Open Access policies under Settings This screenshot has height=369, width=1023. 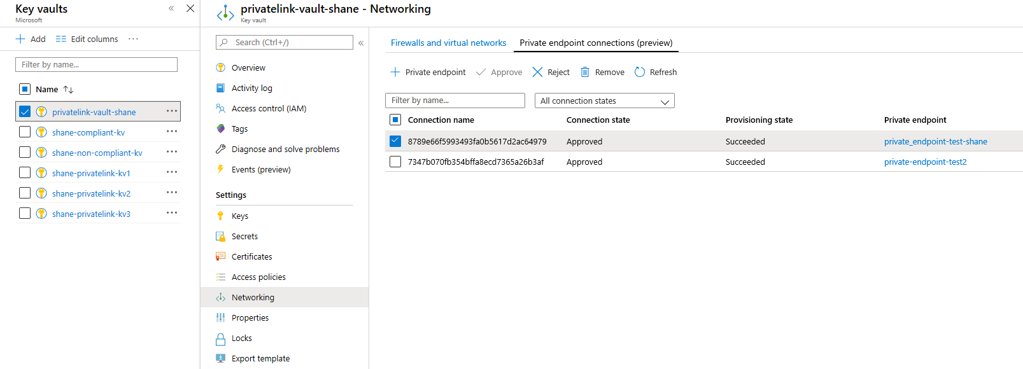(258, 277)
